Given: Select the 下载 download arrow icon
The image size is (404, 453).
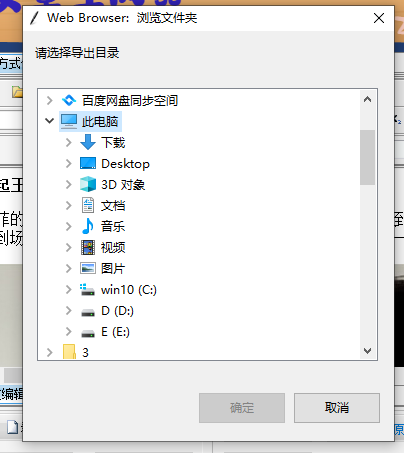Looking at the screenshot, I should [88, 142].
